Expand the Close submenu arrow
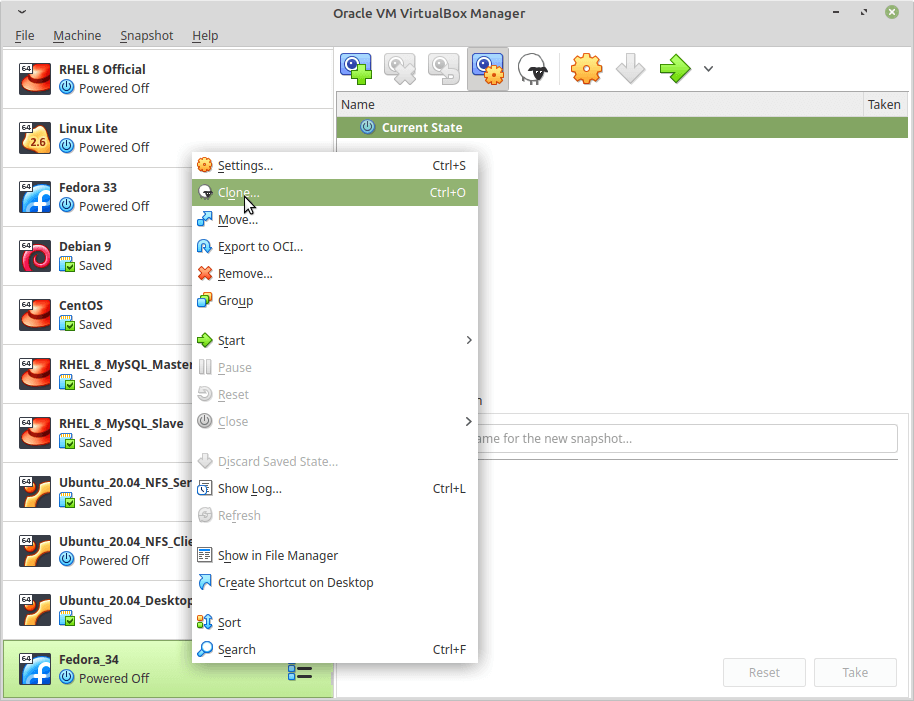914x701 pixels. pos(469,421)
